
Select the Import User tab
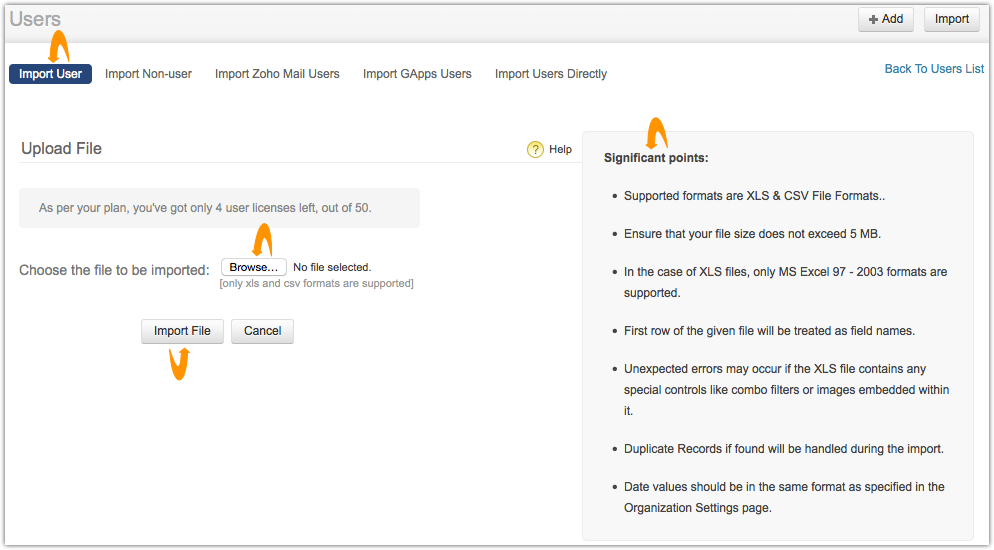[x=50, y=74]
